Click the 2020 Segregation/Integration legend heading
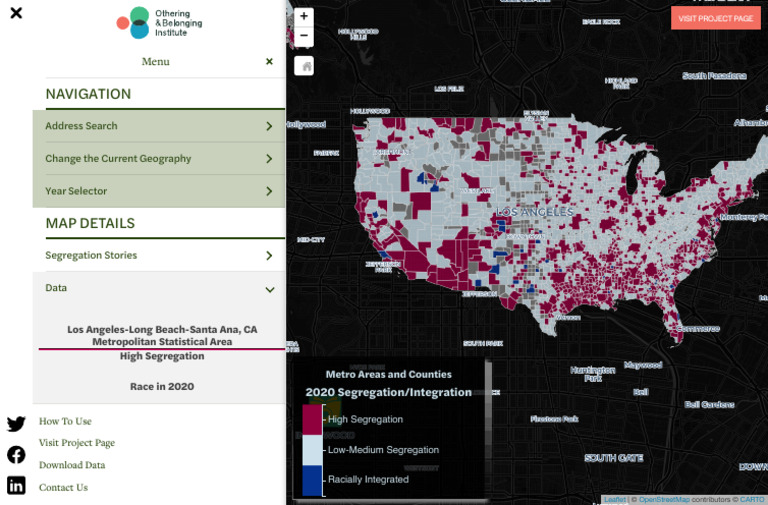 click(x=389, y=392)
